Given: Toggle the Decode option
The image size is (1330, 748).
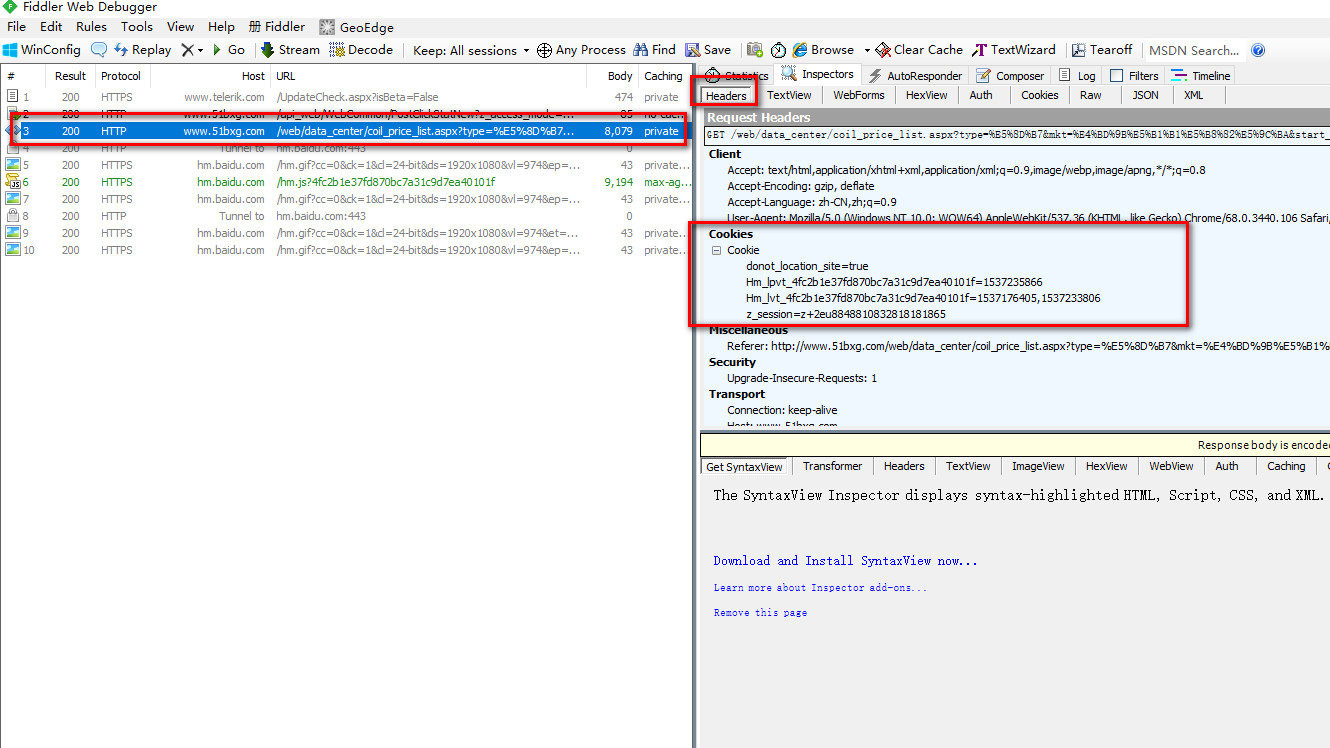Looking at the screenshot, I should (362, 50).
